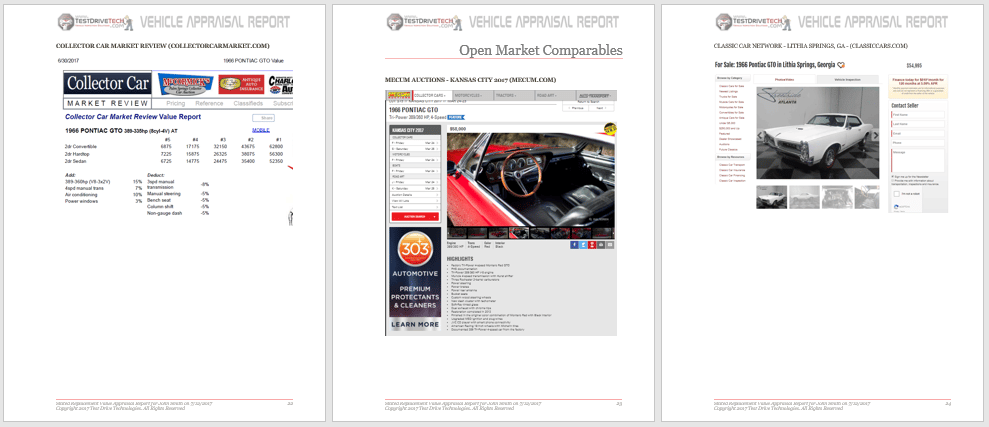Click the Mecum logo in site header
989x427 pixels.
398,95
